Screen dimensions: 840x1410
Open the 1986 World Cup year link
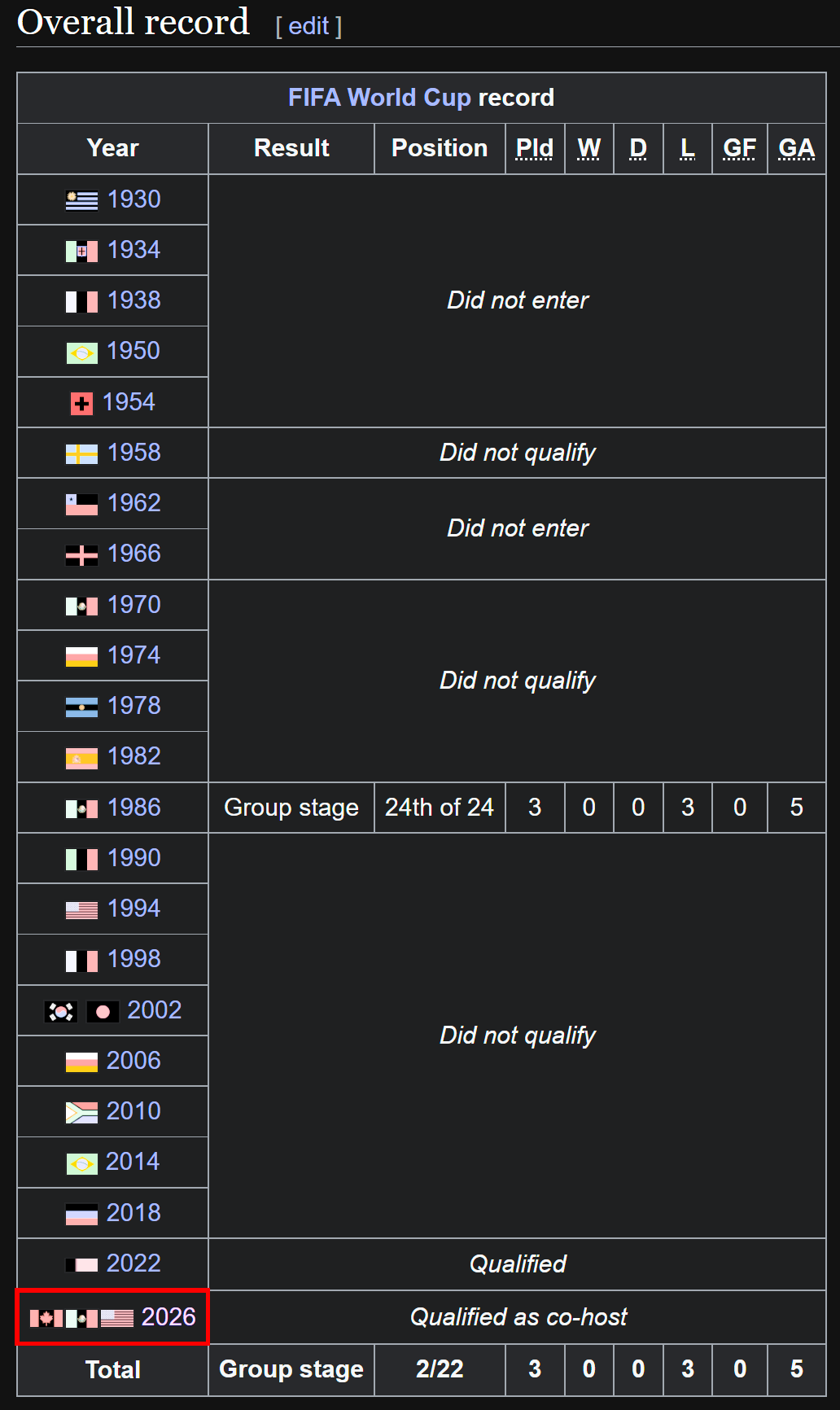pyautogui.click(x=134, y=808)
